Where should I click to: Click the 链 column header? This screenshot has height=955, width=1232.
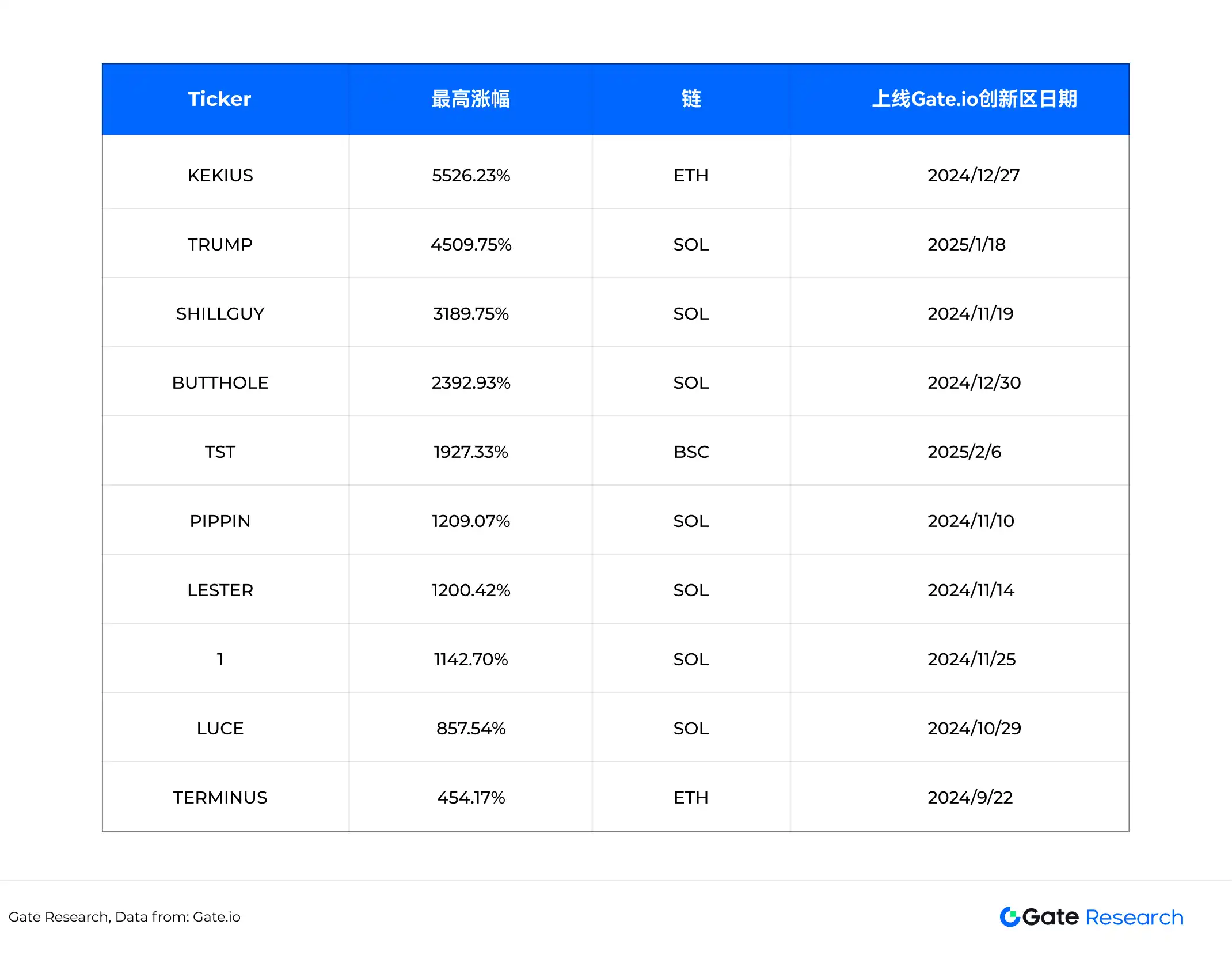691,99
